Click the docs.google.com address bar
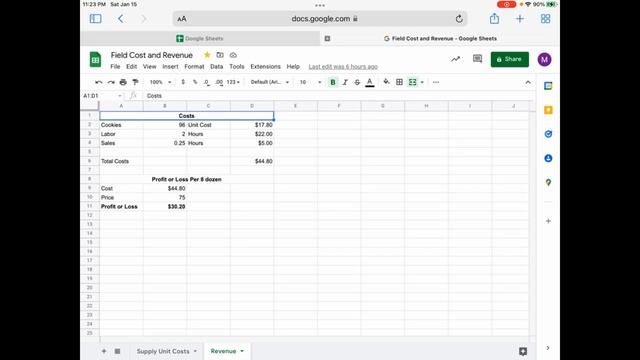The image size is (640, 360). pos(320,19)
